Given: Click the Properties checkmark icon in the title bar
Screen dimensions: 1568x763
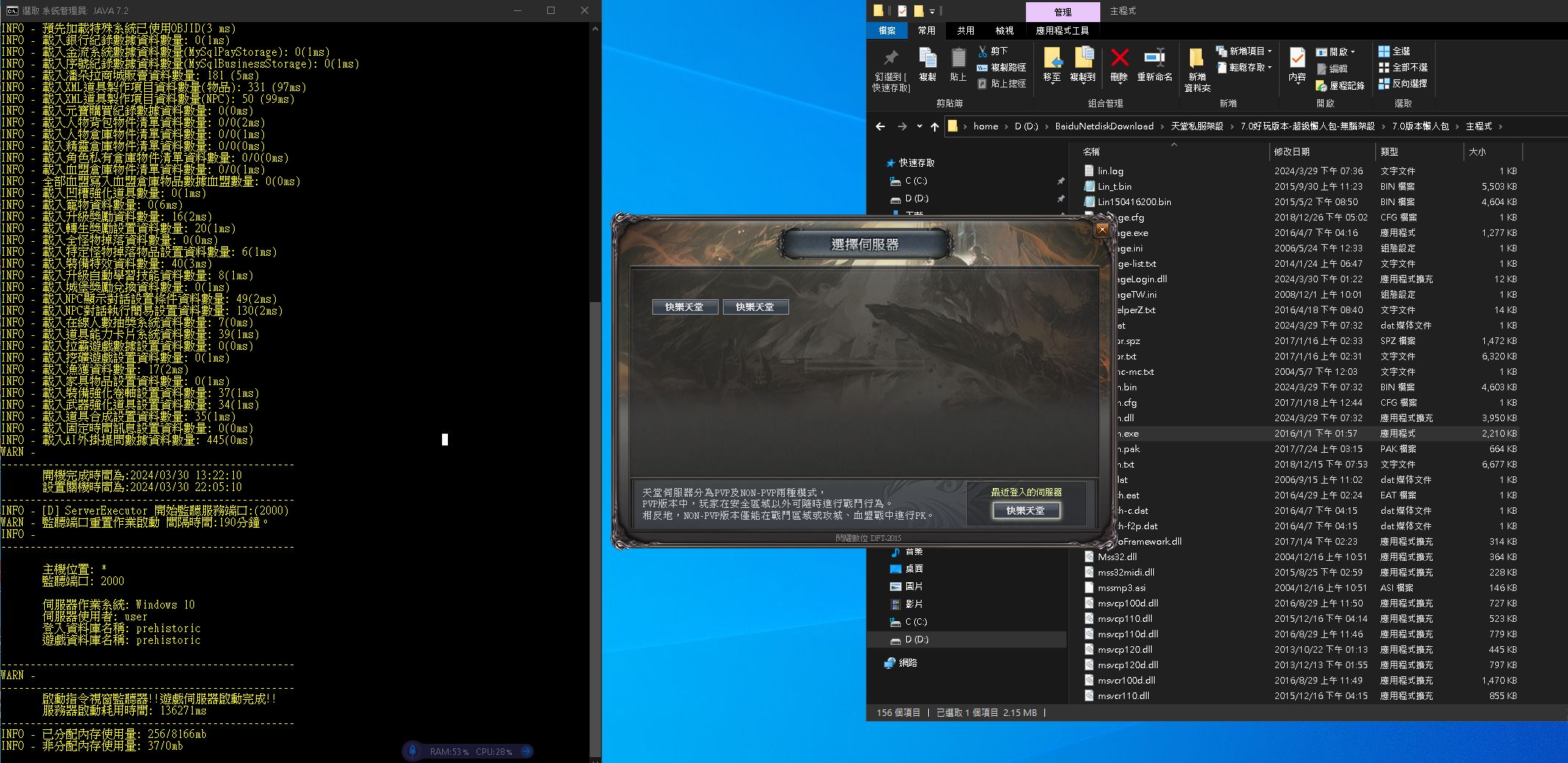Looking at the screenshot, I should [x=902, y=11].
